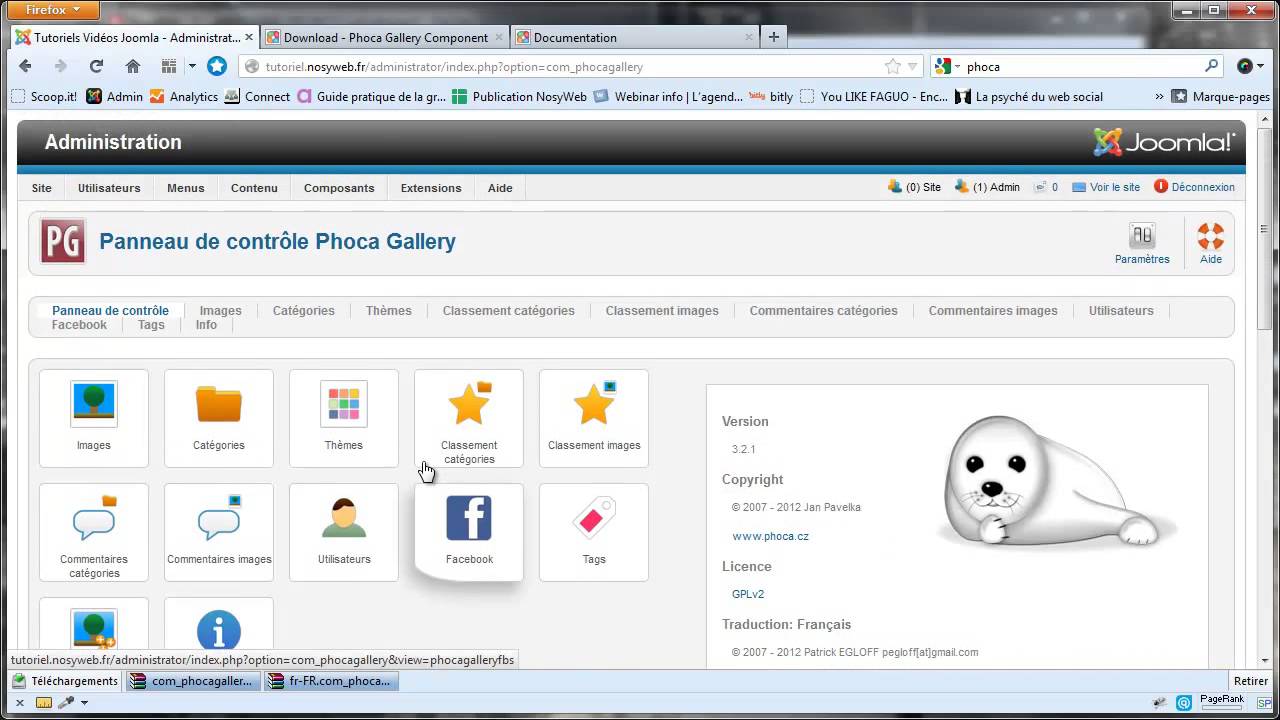Open the GPLv2 licence link

748,594
